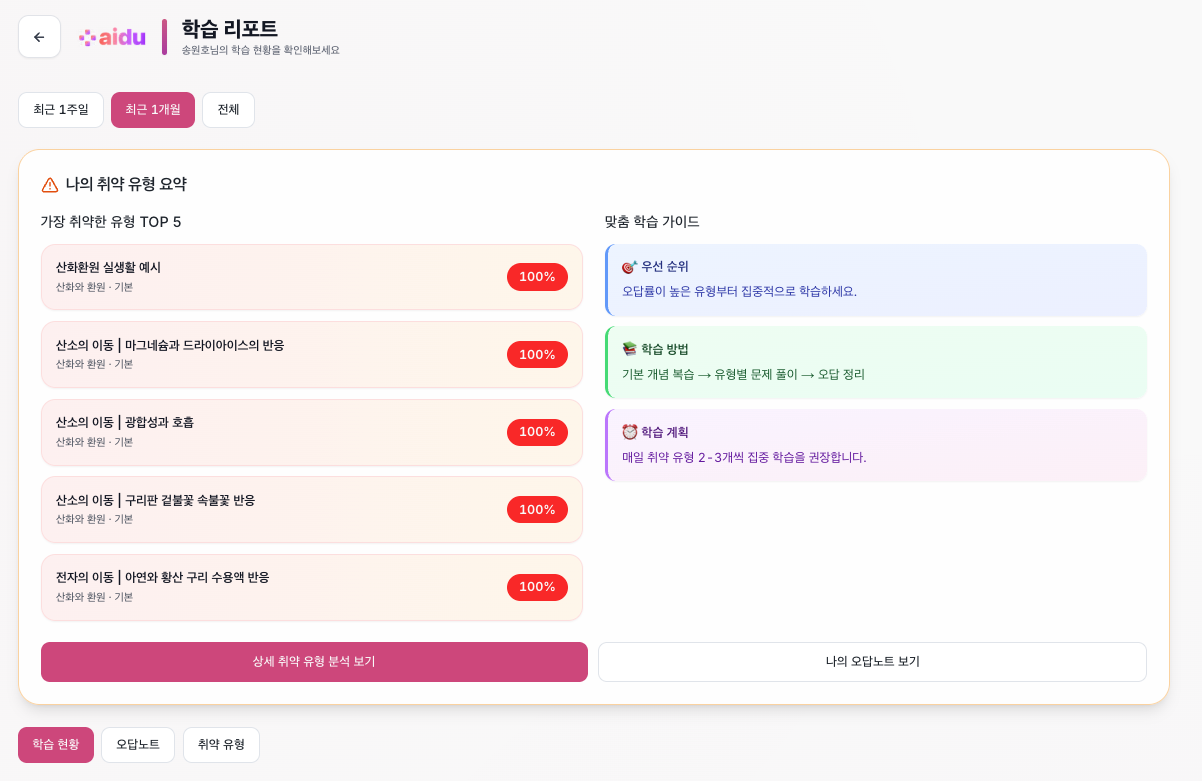
Task: Switch to the 학습 현황 tab
Action: point(56,745)
